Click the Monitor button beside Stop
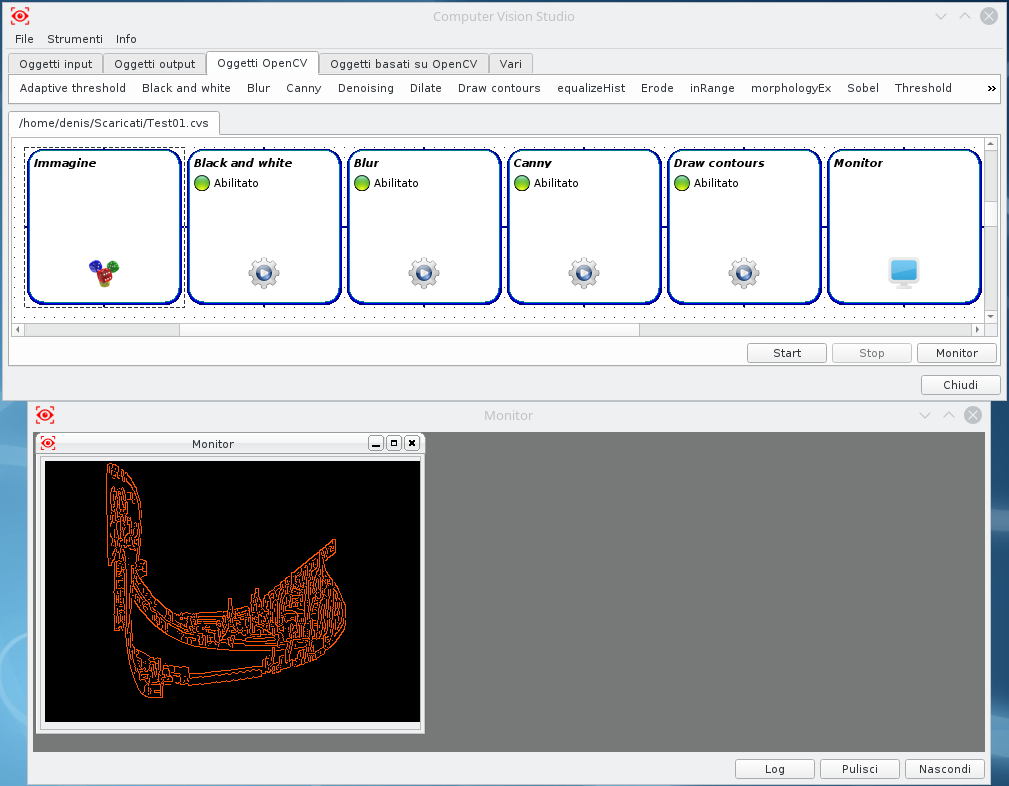Viewport: 1009px width, 786px height. pyautogui.click(x=957, y=353)
